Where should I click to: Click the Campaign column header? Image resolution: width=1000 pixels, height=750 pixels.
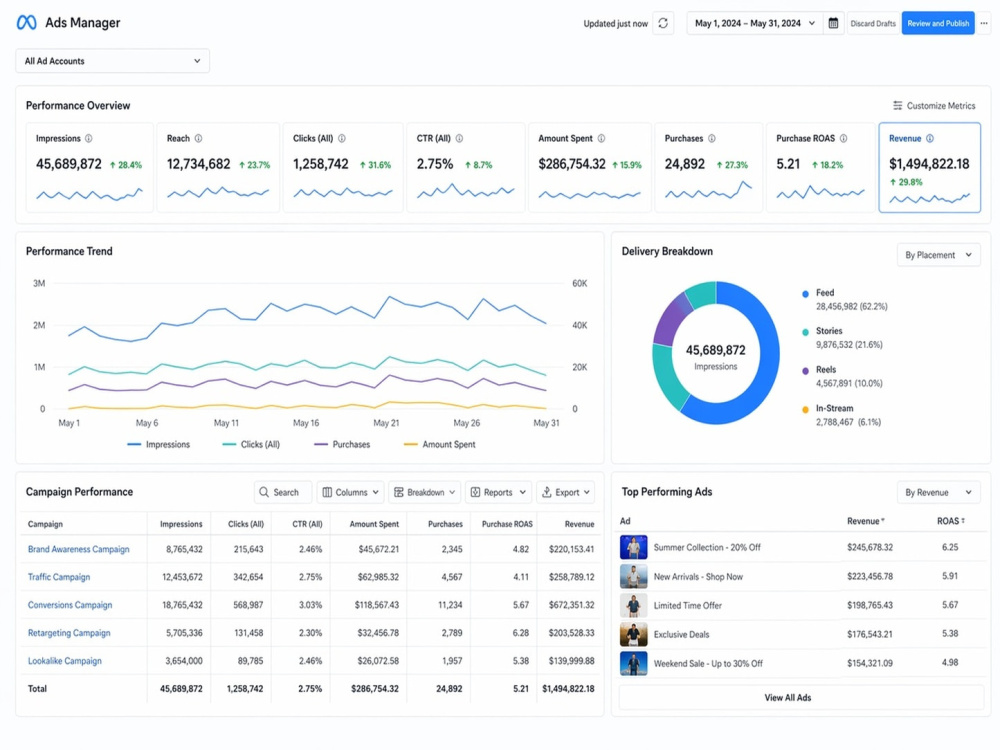pos(45,524)
